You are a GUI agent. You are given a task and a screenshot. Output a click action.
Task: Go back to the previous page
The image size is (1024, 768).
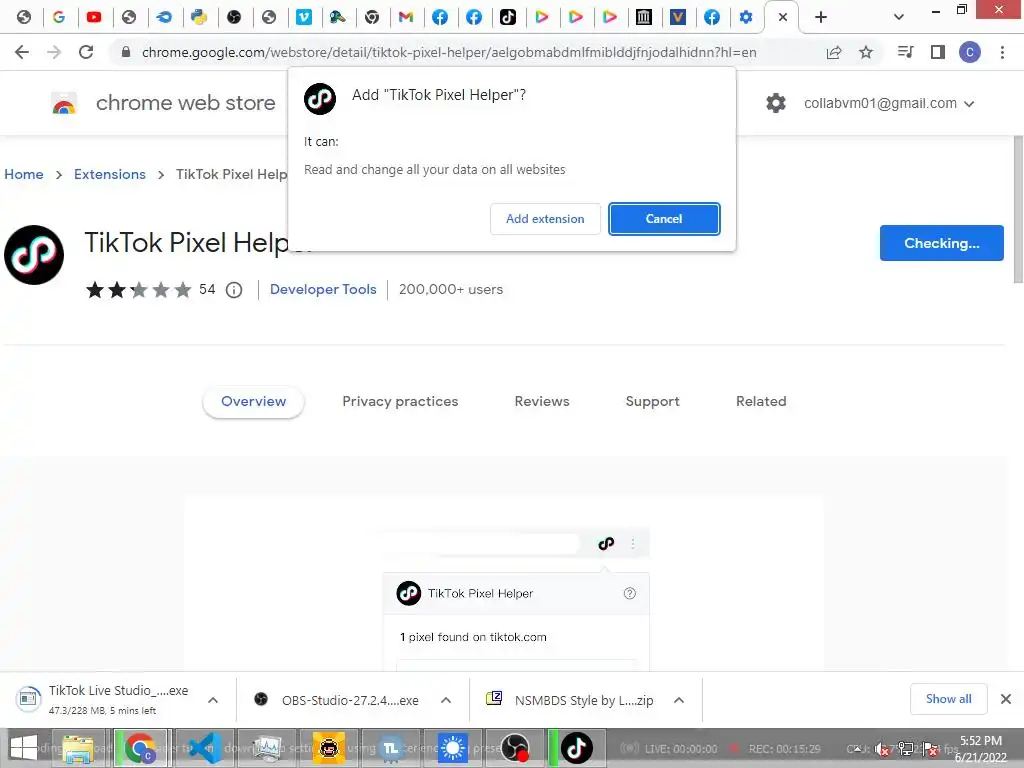click(22, 52)
